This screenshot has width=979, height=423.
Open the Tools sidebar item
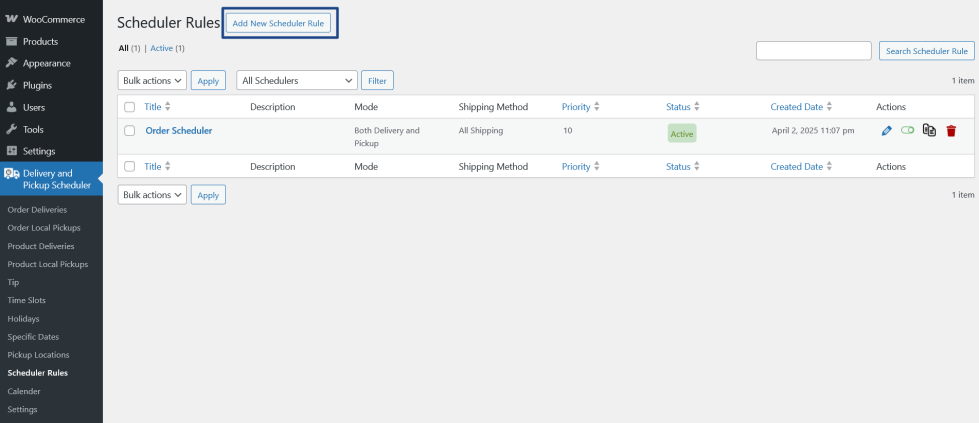(x=33, y=129)
